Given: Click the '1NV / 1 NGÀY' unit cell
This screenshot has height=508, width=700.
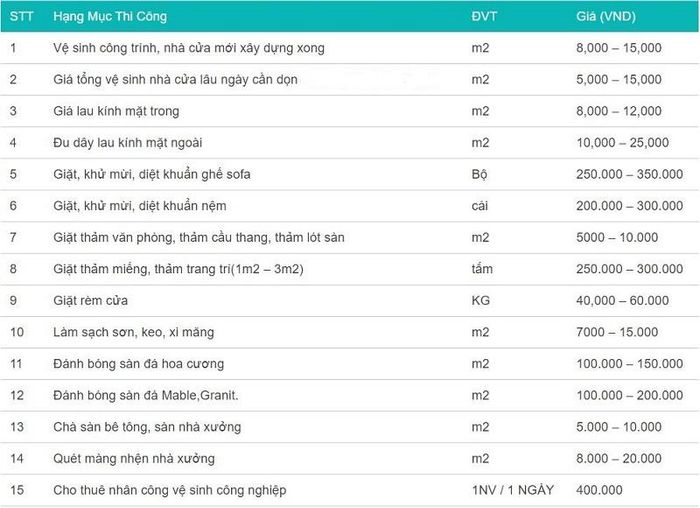Looking at the screenshot, I should (512, 490).
